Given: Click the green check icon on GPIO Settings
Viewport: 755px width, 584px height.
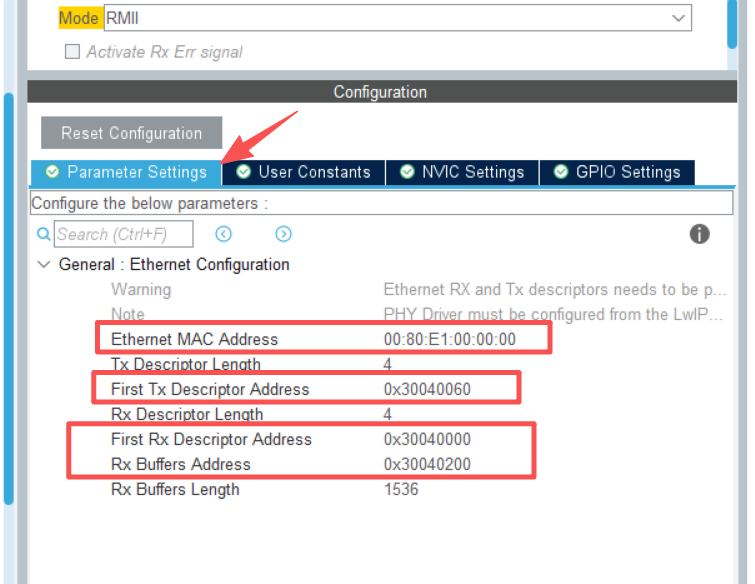Looking at the screenshot, I should 561,172.
